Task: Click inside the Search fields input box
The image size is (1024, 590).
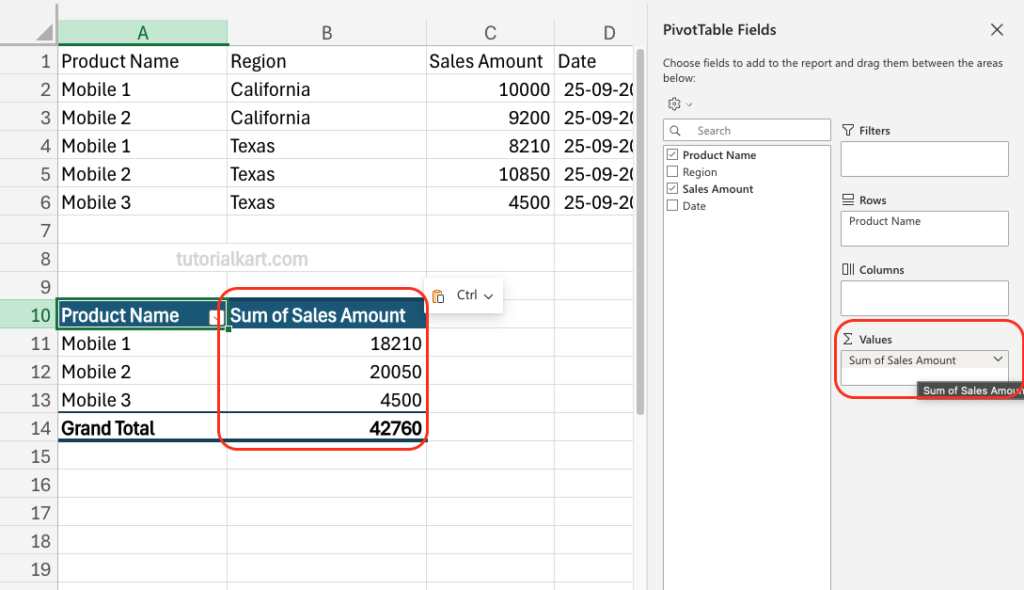Action: tap(760, 130)
